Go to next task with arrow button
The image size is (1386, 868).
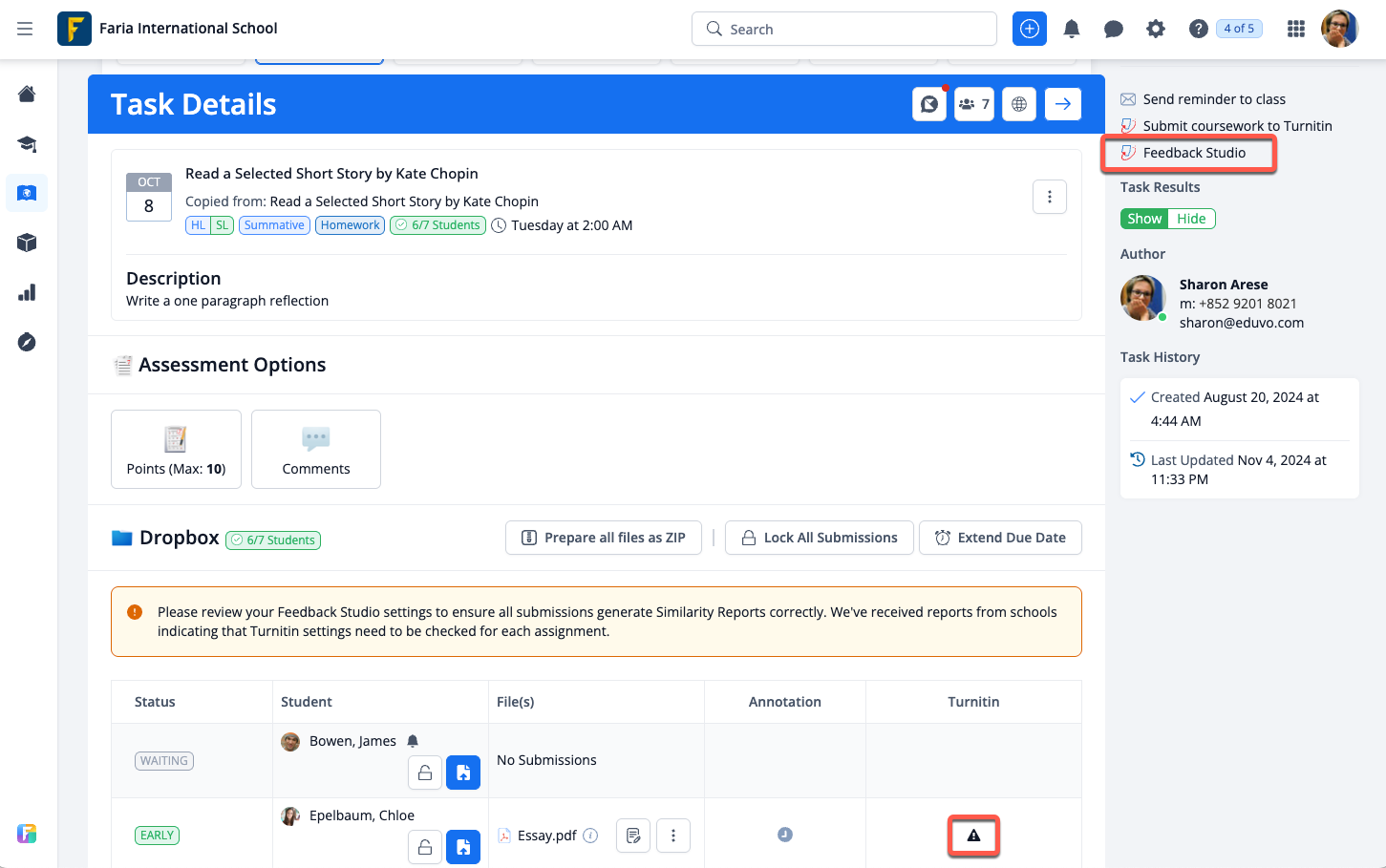tap(1063, 104)
